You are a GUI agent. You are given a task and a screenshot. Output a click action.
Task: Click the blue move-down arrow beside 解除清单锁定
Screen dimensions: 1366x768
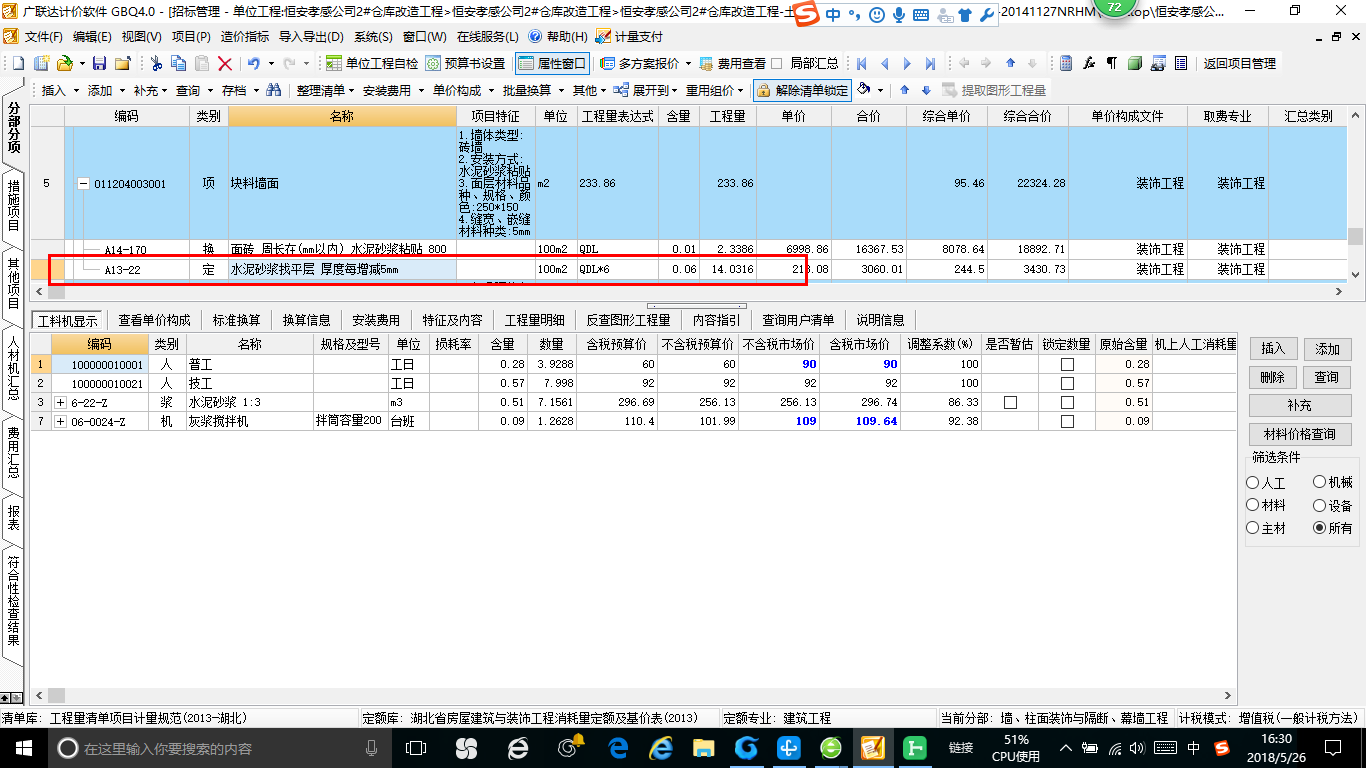[x=926, y=90]
